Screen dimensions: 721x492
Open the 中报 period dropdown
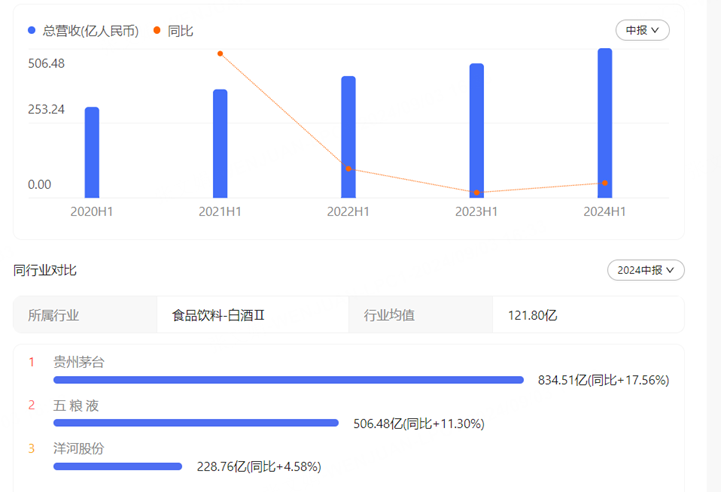(642, 30)
